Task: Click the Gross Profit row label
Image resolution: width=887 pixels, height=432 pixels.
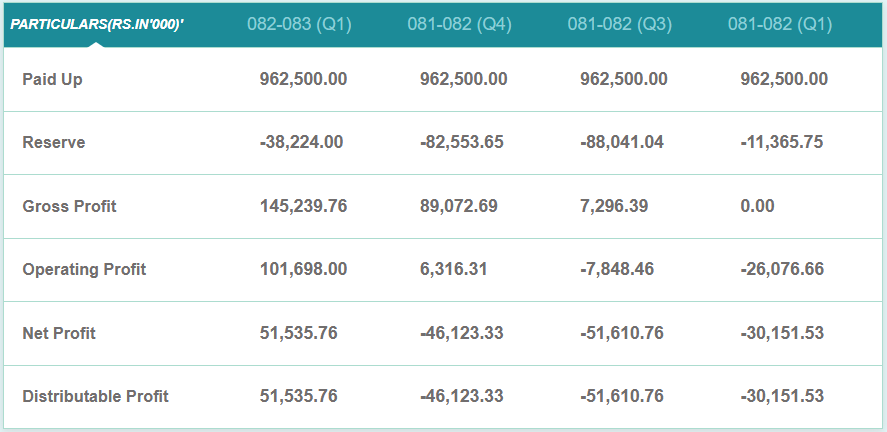Action: click(x=69, y=206)
